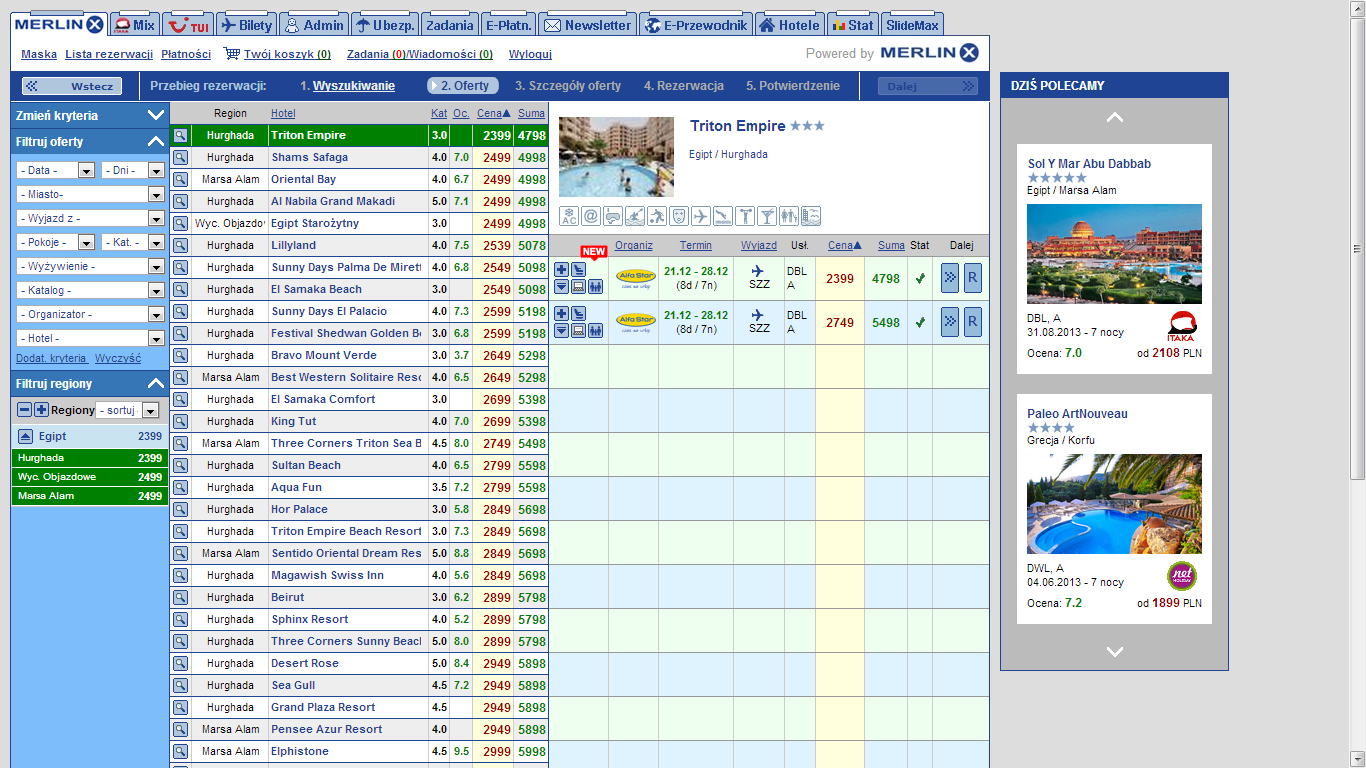
Task: Click Wyczyść to clear filters
Action: [118, 358]
